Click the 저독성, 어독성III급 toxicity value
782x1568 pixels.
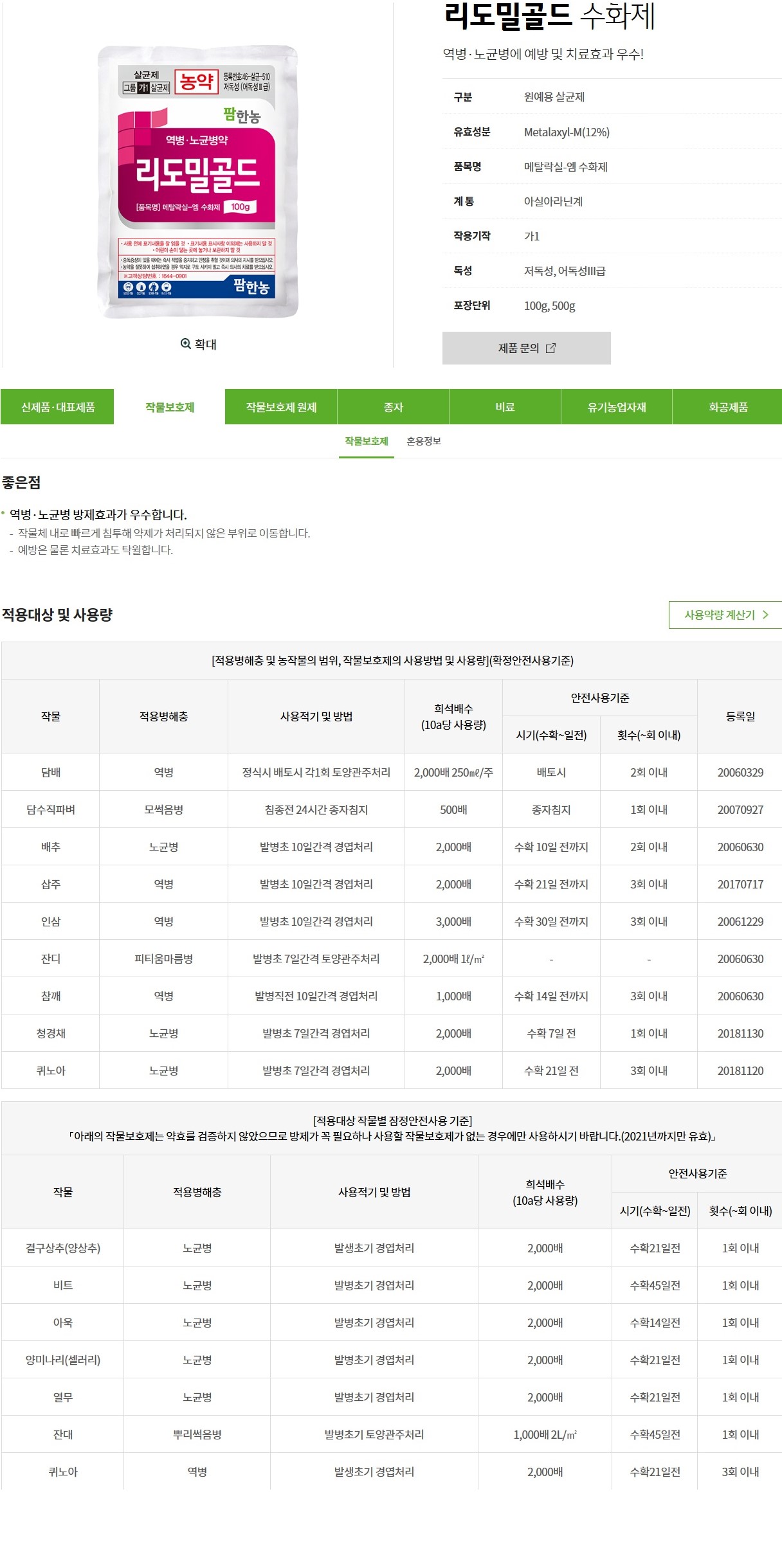pos(565,271)
